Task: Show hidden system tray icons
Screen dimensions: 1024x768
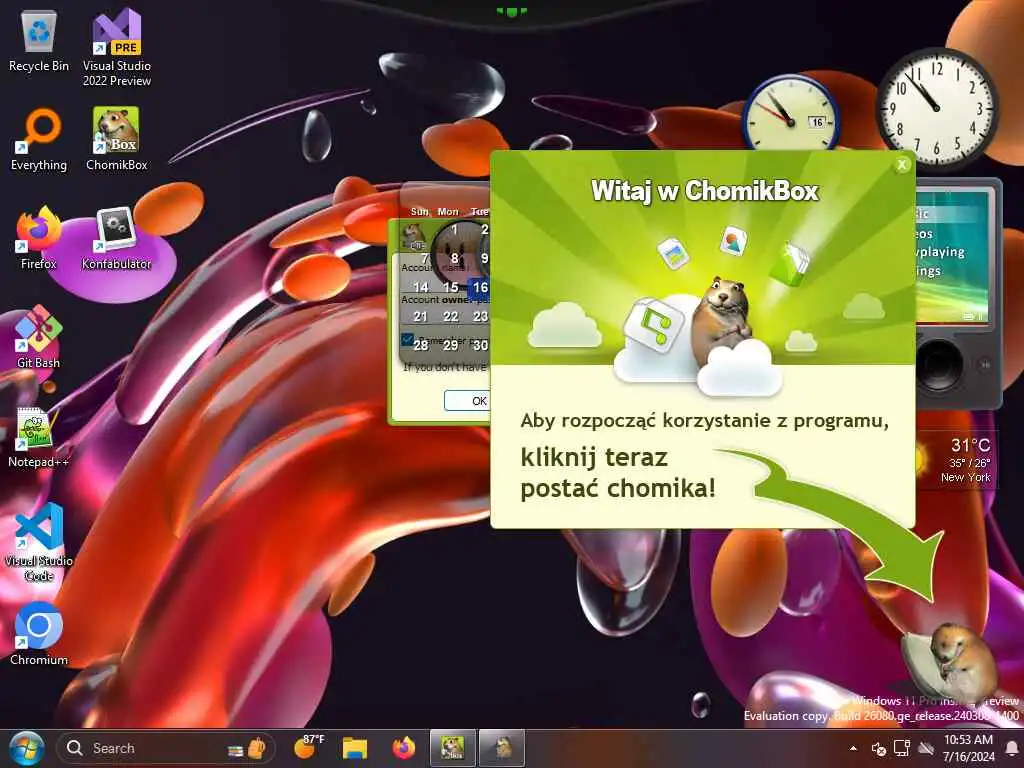Action: pyautogui.click(x=853, y=748)
